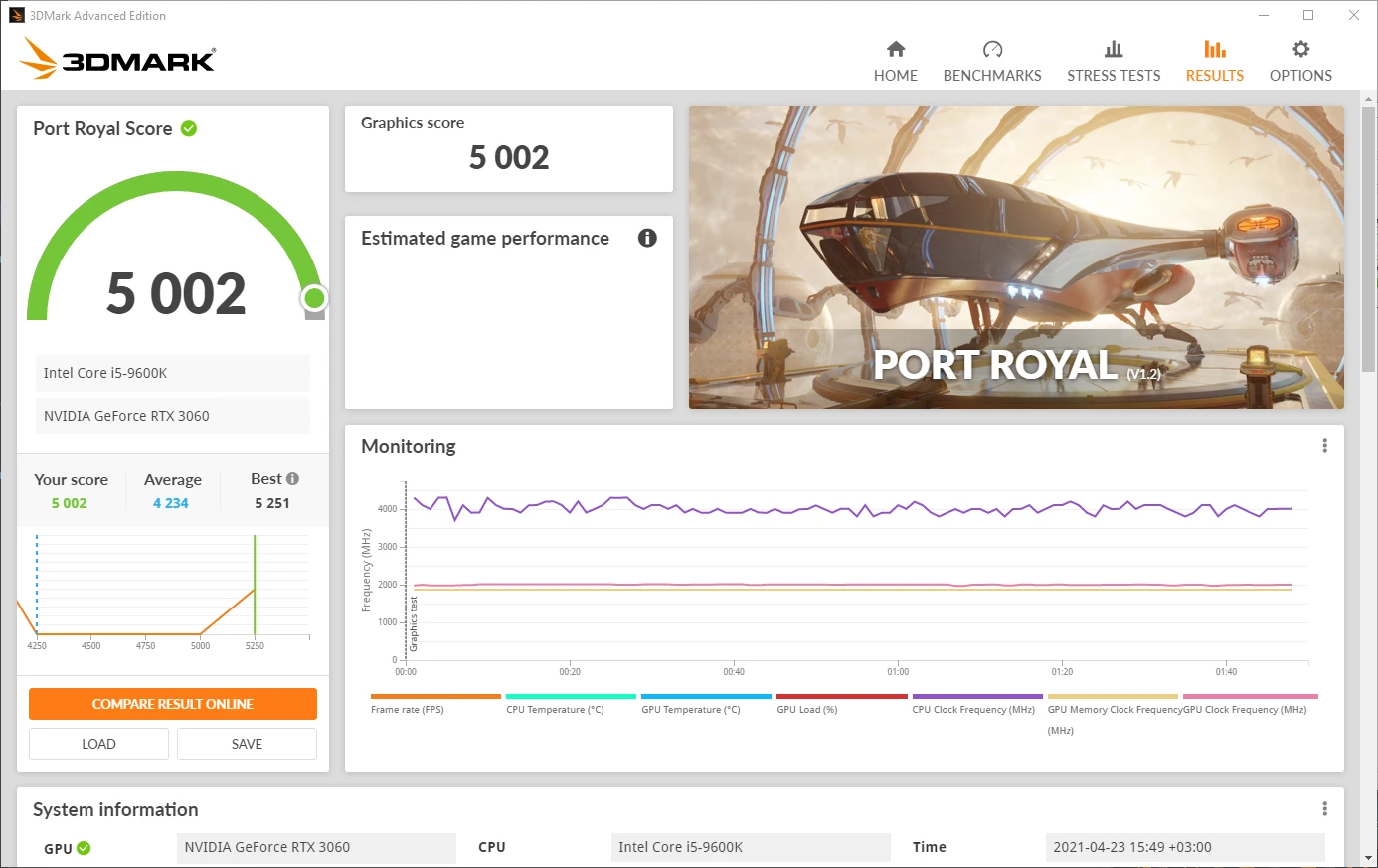This screenshot has width=1378, height=868.
Task: Click the Intel Core i5-9600K field under score
Action: tap(173, 373)
